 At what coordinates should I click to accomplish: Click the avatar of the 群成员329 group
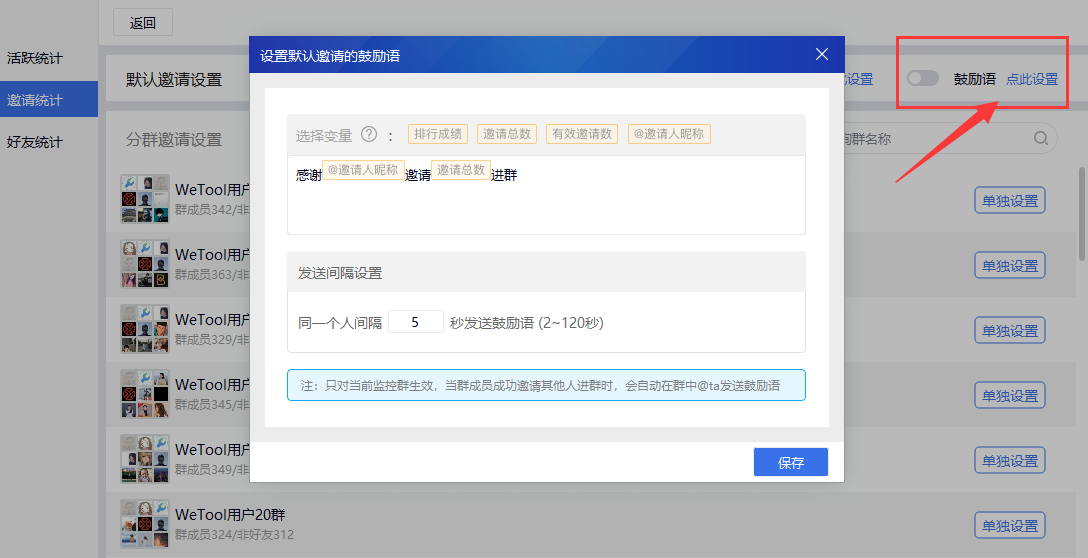[x=145, y=328]
